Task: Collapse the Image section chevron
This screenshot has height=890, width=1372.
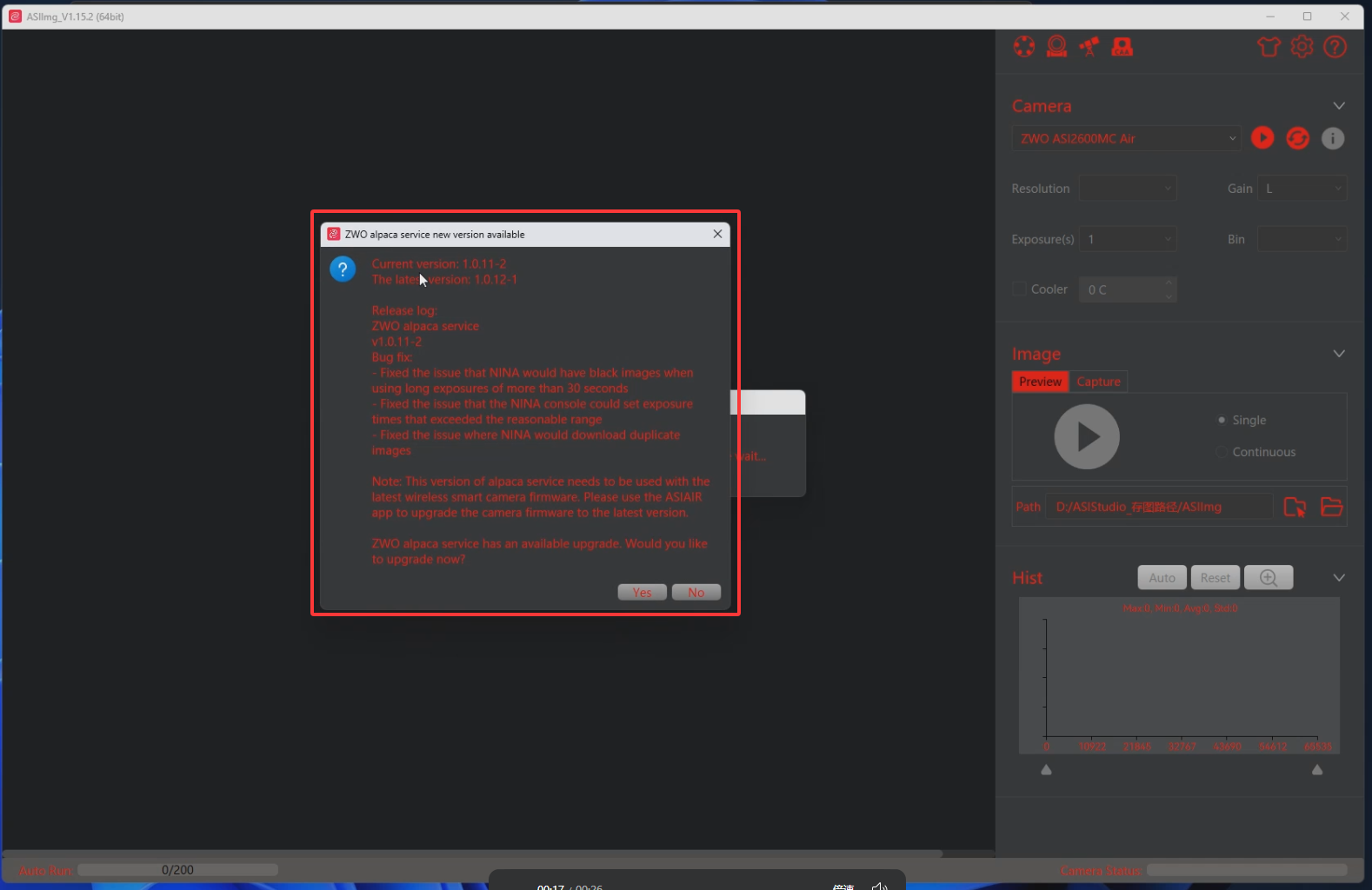Action: 1339,354
